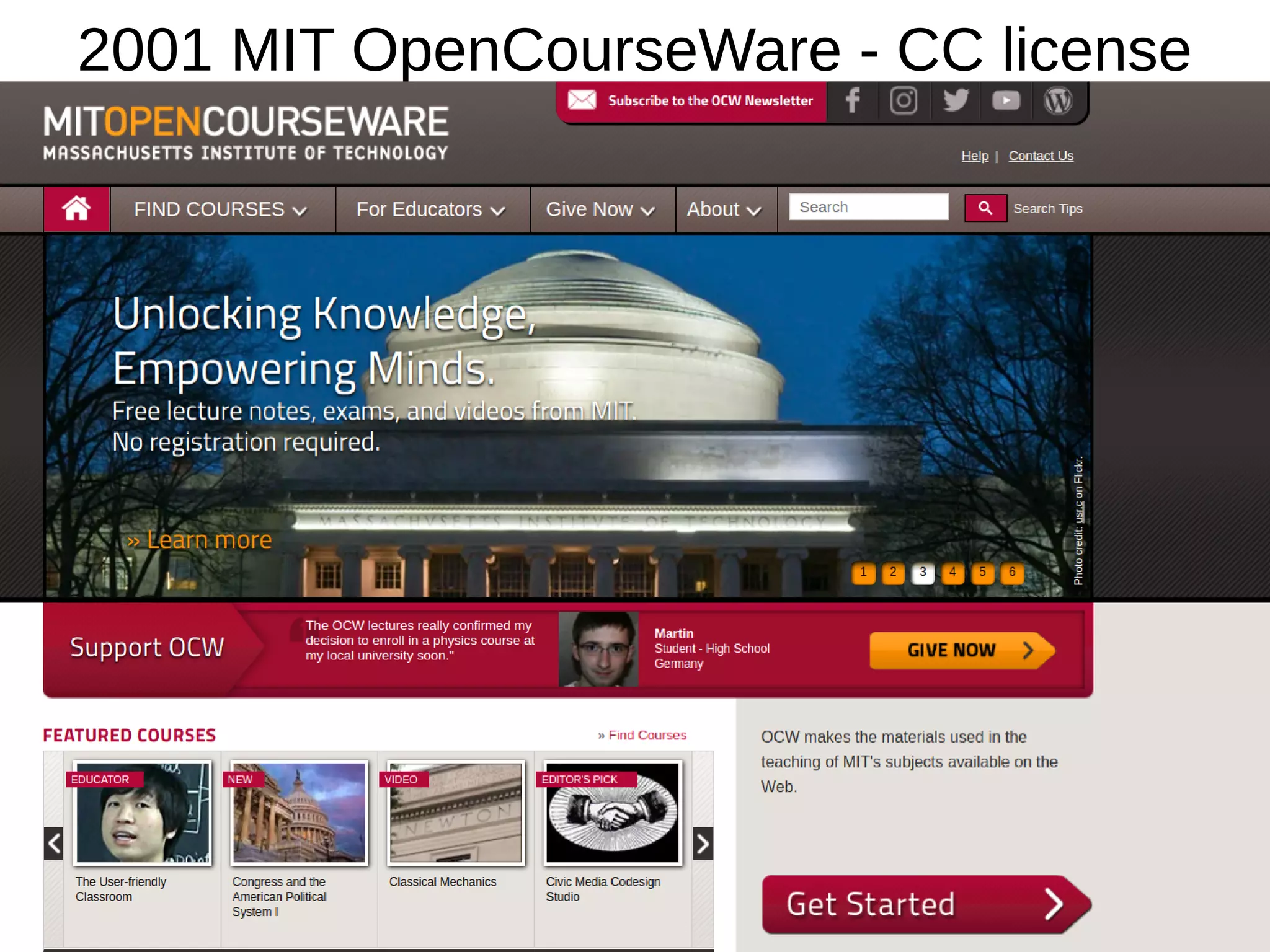Click Martin's testimonial photo
The width and height of the screenshot is (1270, 952).
598,649
